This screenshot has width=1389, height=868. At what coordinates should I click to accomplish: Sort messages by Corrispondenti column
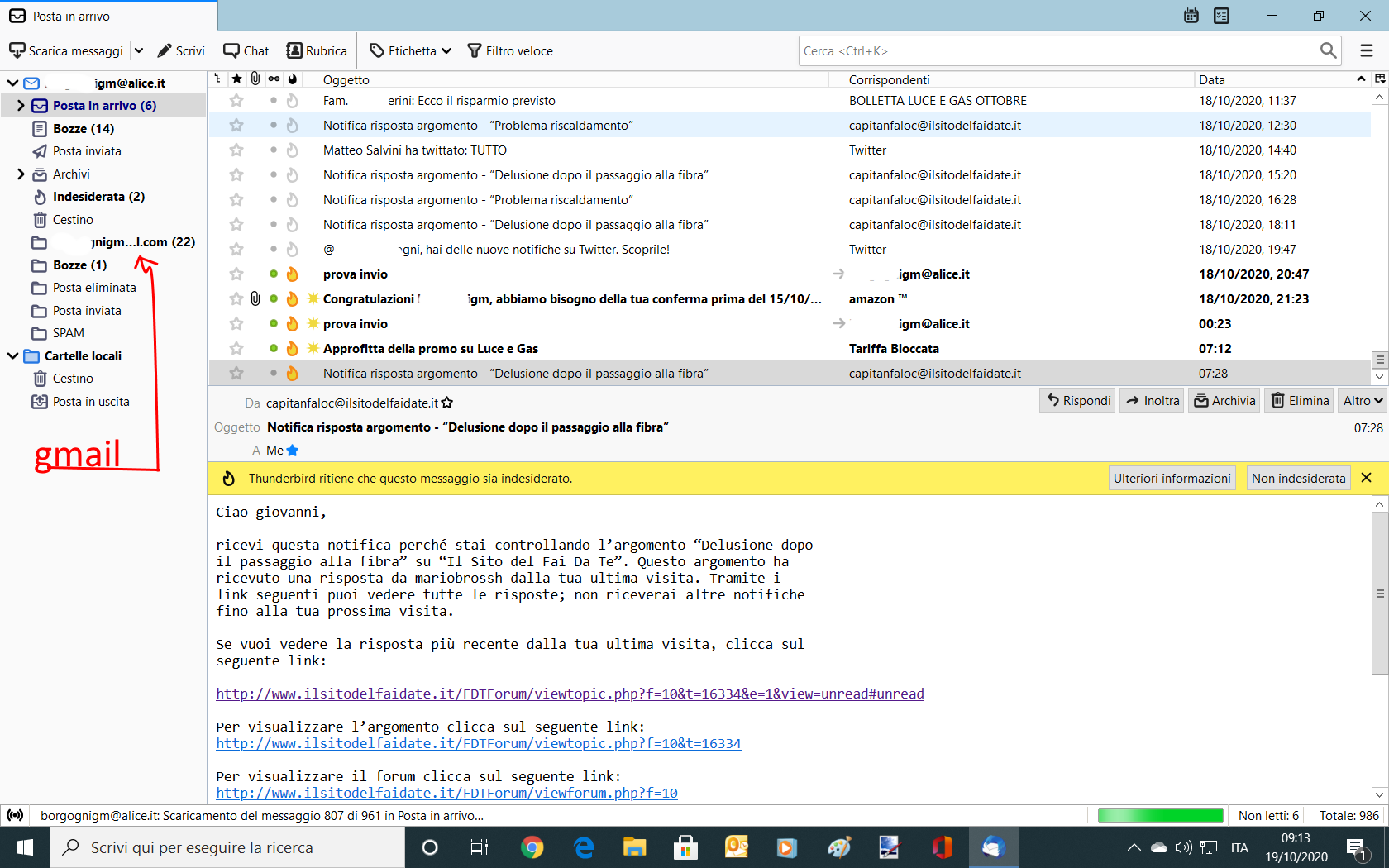1011,79
